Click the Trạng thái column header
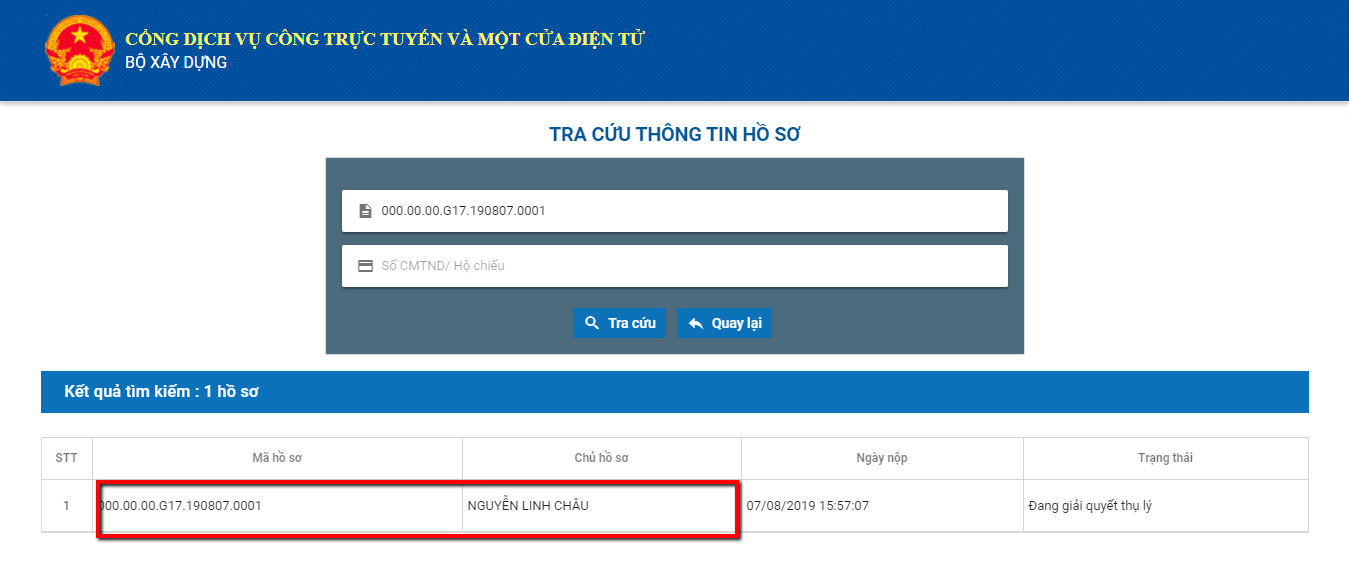The image size is (1349, 585). pos(1166,458)
